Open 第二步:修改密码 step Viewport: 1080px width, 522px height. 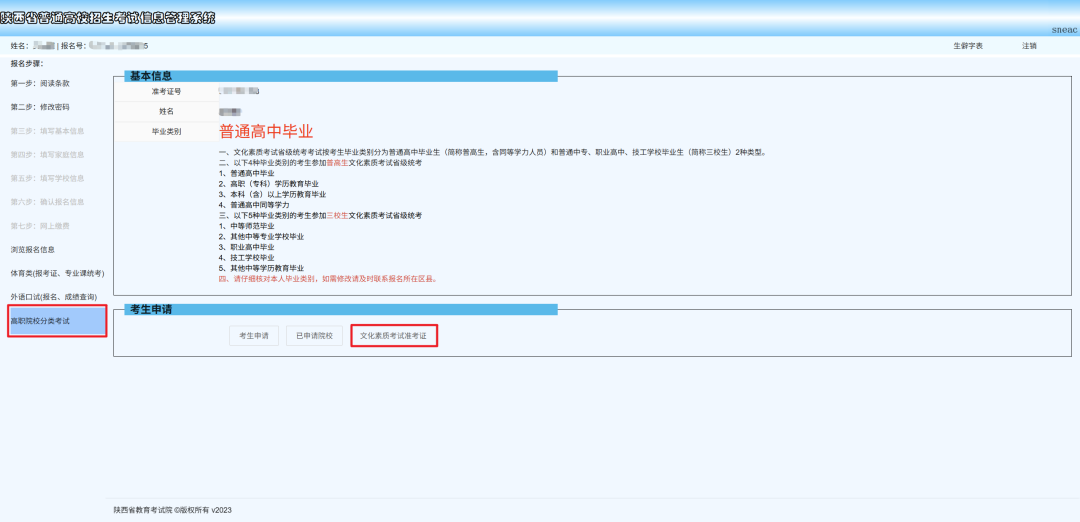click(40, 107)
